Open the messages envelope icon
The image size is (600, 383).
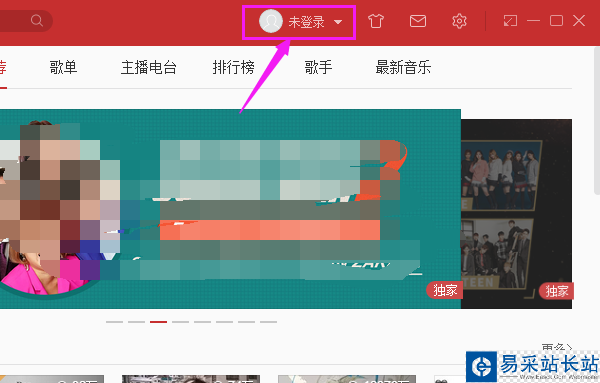tap(418, 21)
